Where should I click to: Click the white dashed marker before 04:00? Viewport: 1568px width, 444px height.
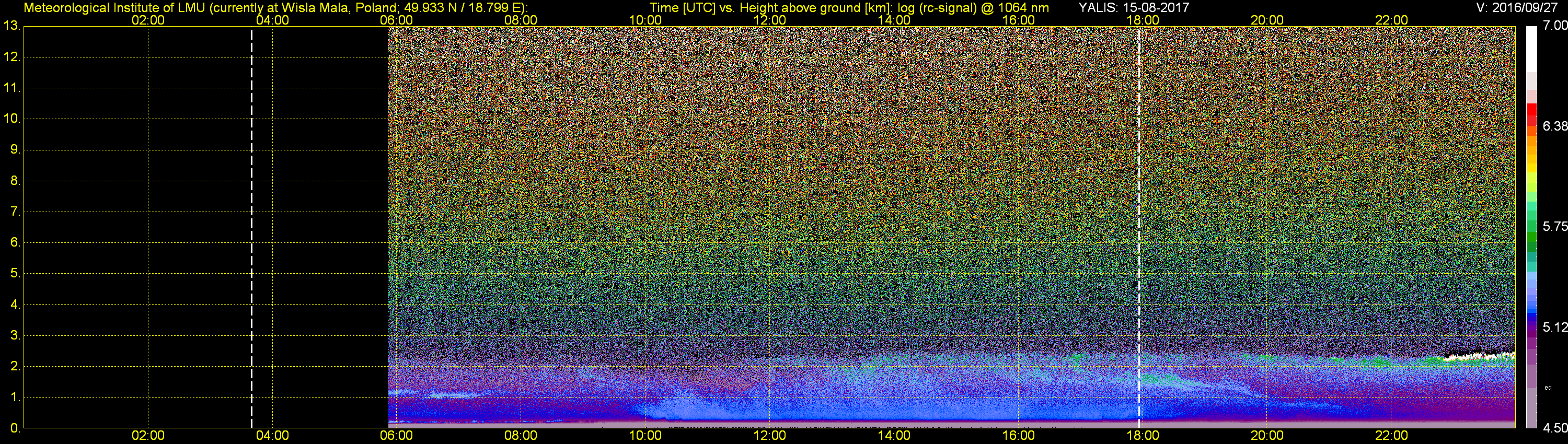(x=251, y=227)
